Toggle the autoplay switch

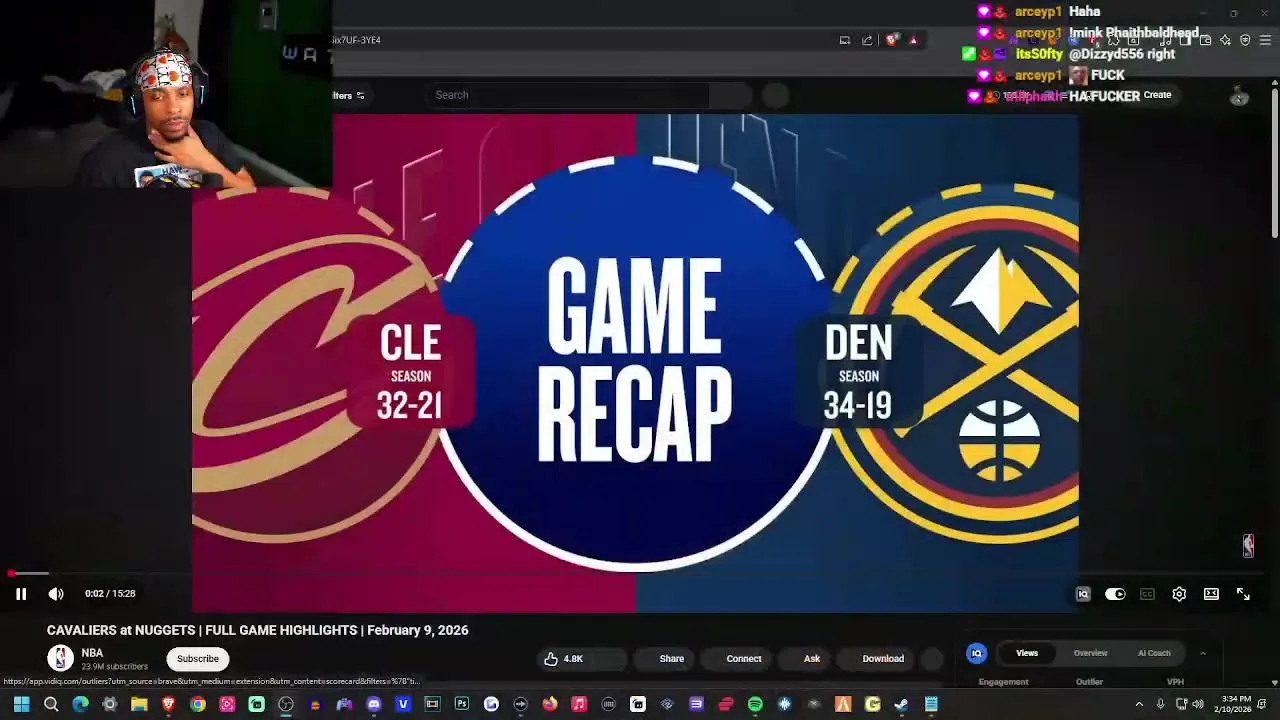tap(1115, 594)
